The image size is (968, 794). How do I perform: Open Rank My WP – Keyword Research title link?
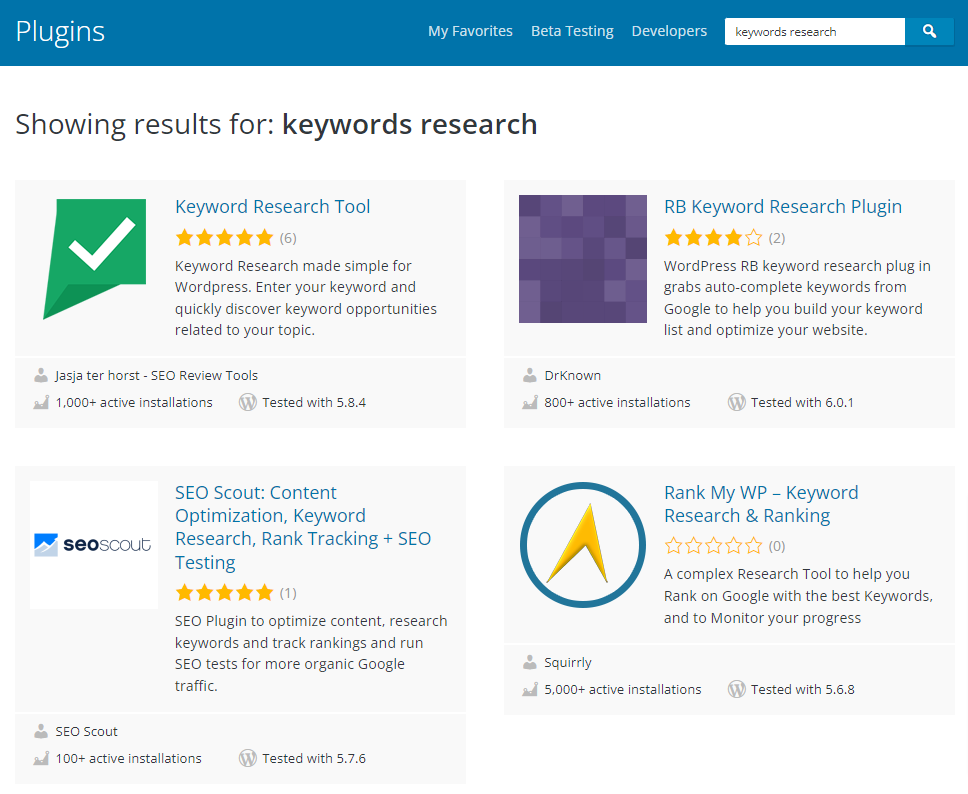point(761,504)
